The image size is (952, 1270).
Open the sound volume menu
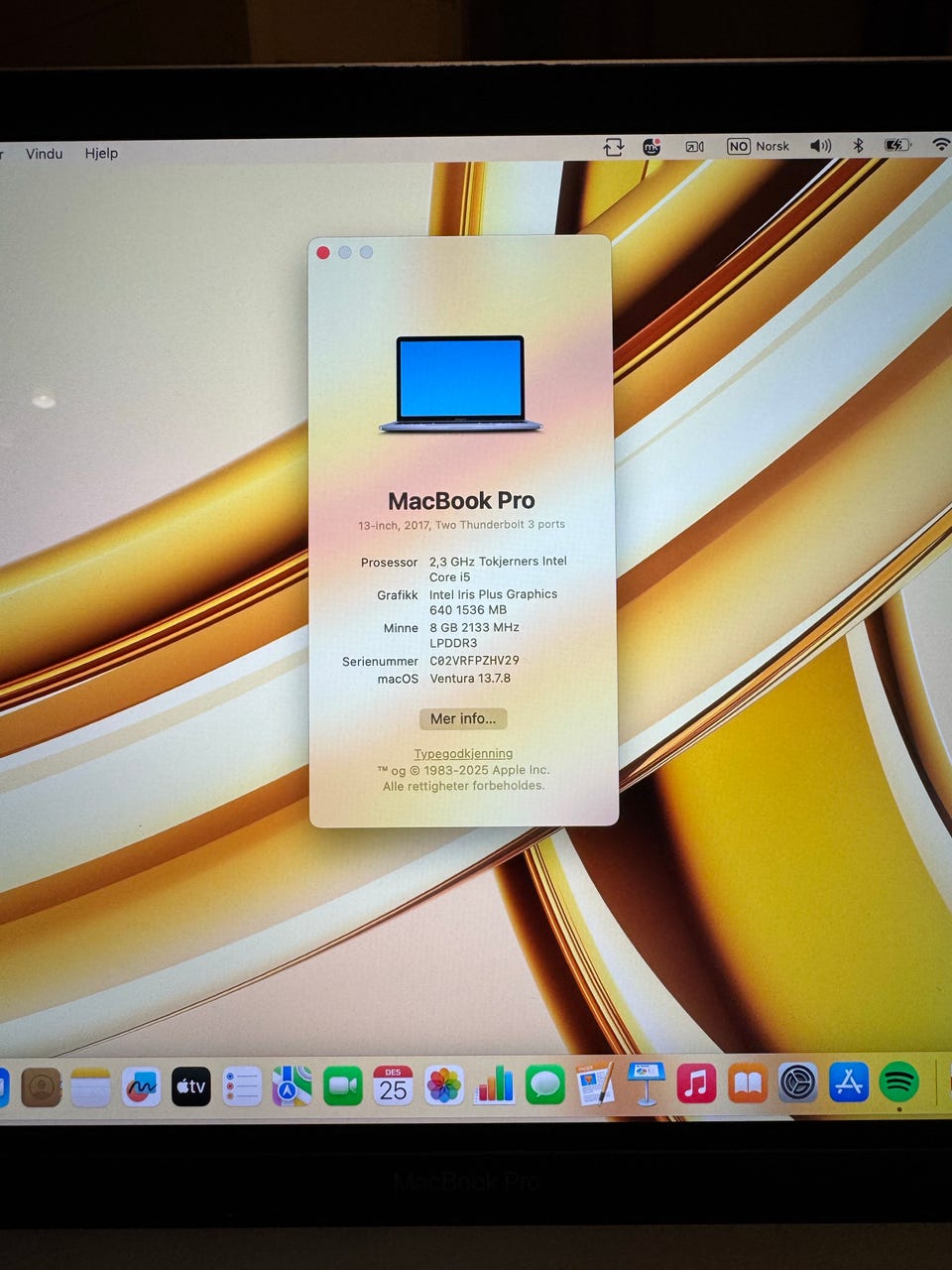[820, 146]
